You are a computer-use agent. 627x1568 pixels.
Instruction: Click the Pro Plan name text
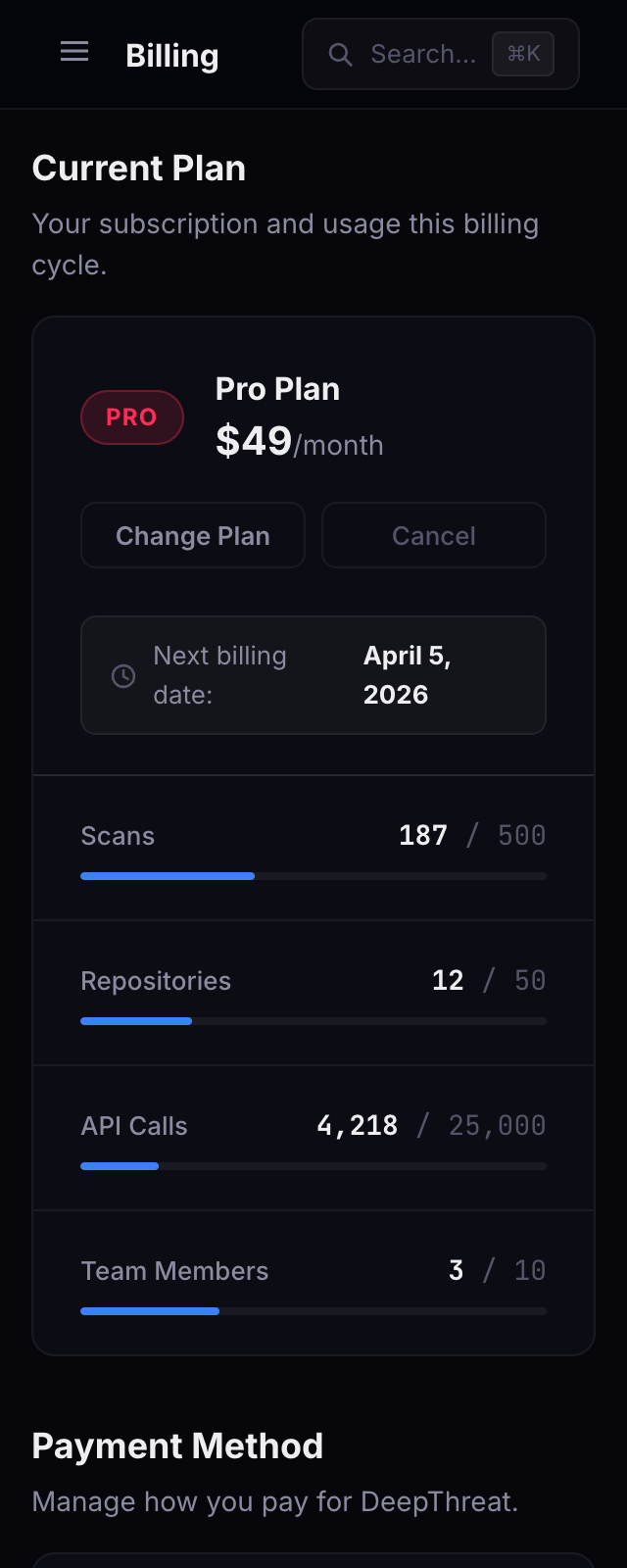pyautogui.click(x=277, y=389)
